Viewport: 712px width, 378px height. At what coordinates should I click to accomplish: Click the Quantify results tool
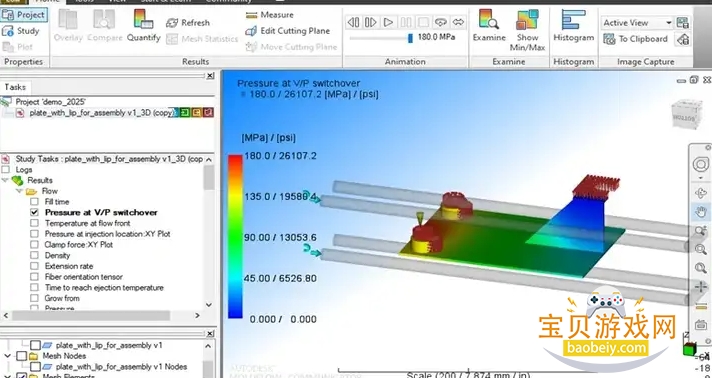coord(143,26)
